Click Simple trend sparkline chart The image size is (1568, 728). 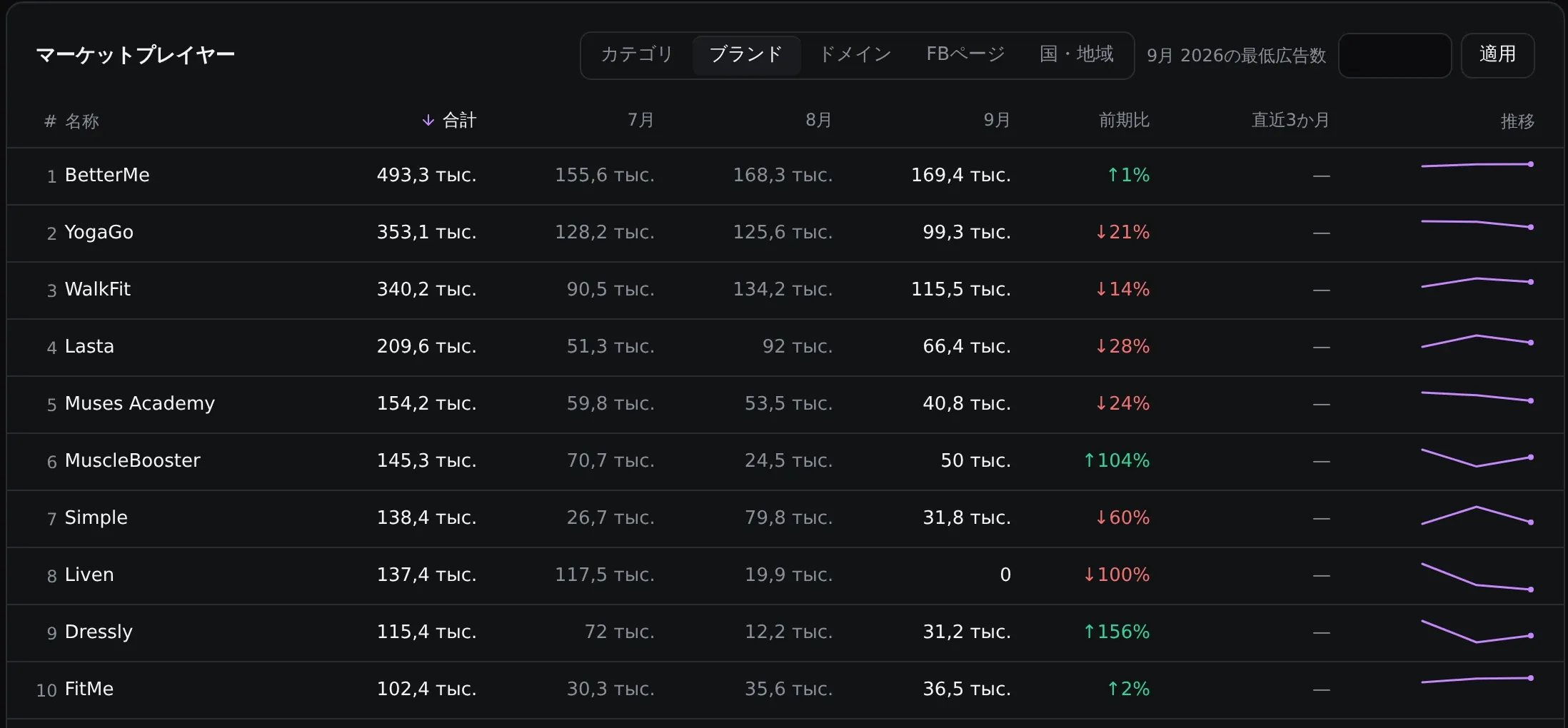click(1477, 515)
